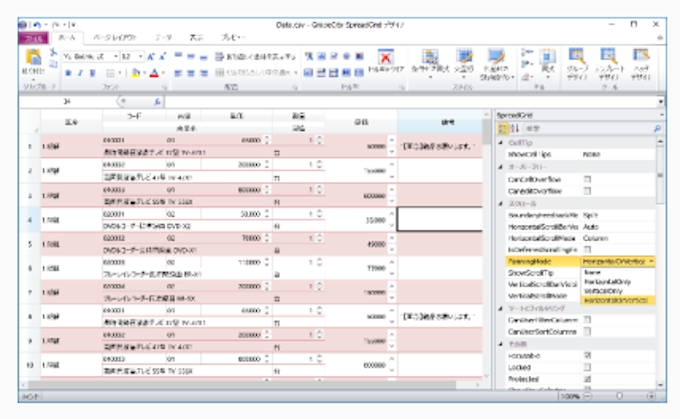Uncheck the Protected property checkbox
Image resolution: width=680 pixels, height=419 pixels.
pos(587,380)
